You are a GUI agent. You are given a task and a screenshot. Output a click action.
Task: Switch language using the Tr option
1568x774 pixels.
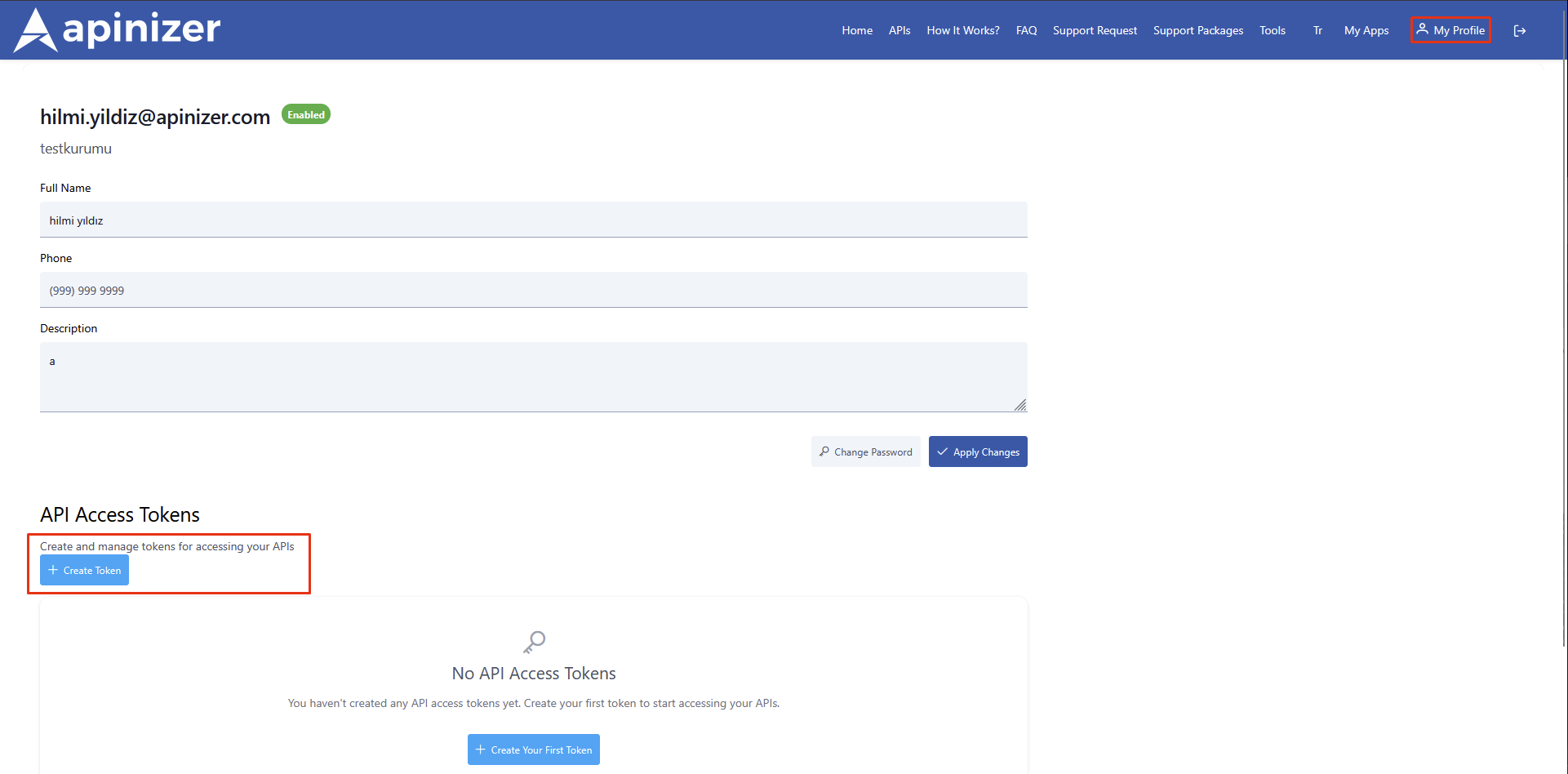1317,30
